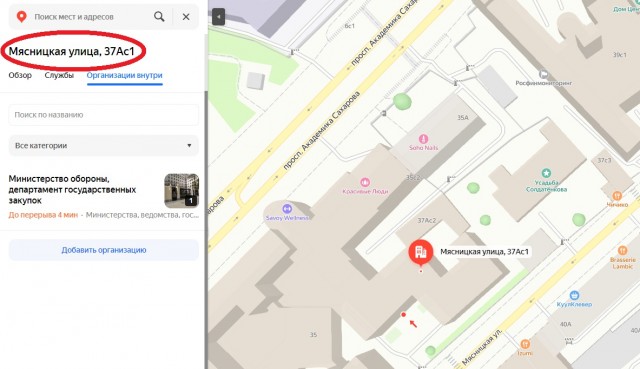
Task: Click the 'Мясницкая ул.' street name label
Action: [482, 346]
